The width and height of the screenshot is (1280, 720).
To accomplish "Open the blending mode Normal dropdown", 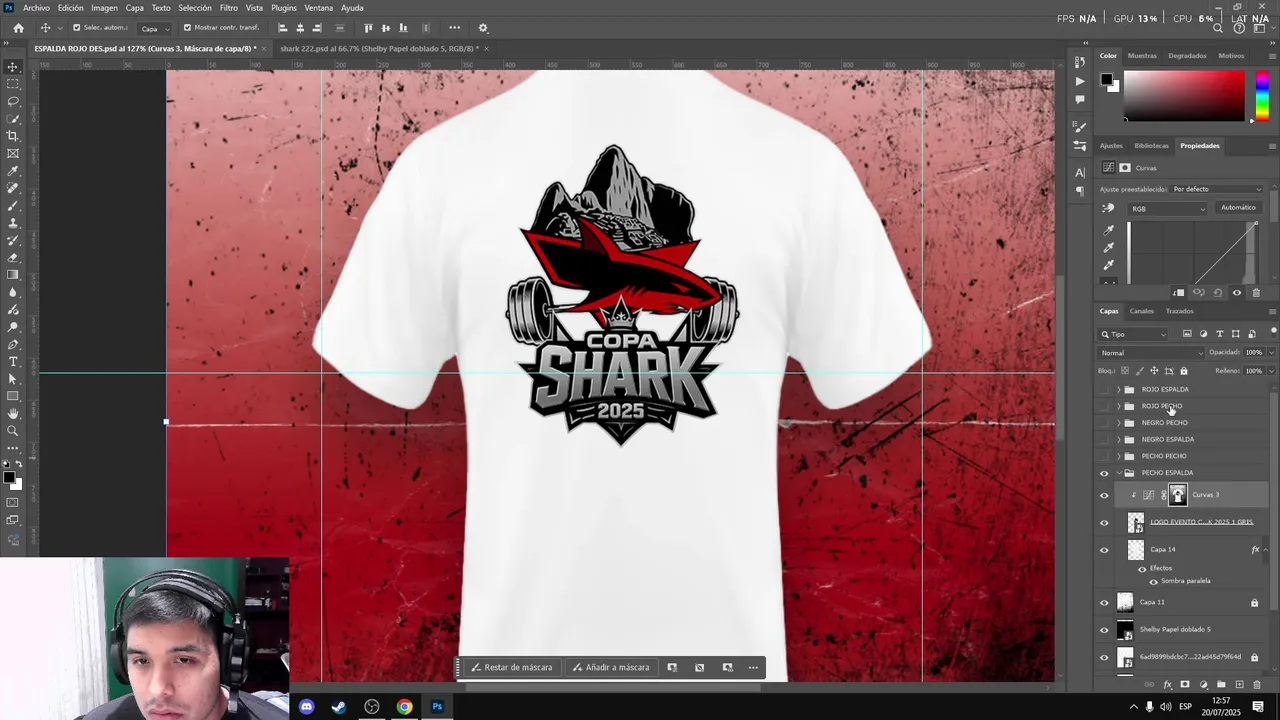I will [1152, 353].
